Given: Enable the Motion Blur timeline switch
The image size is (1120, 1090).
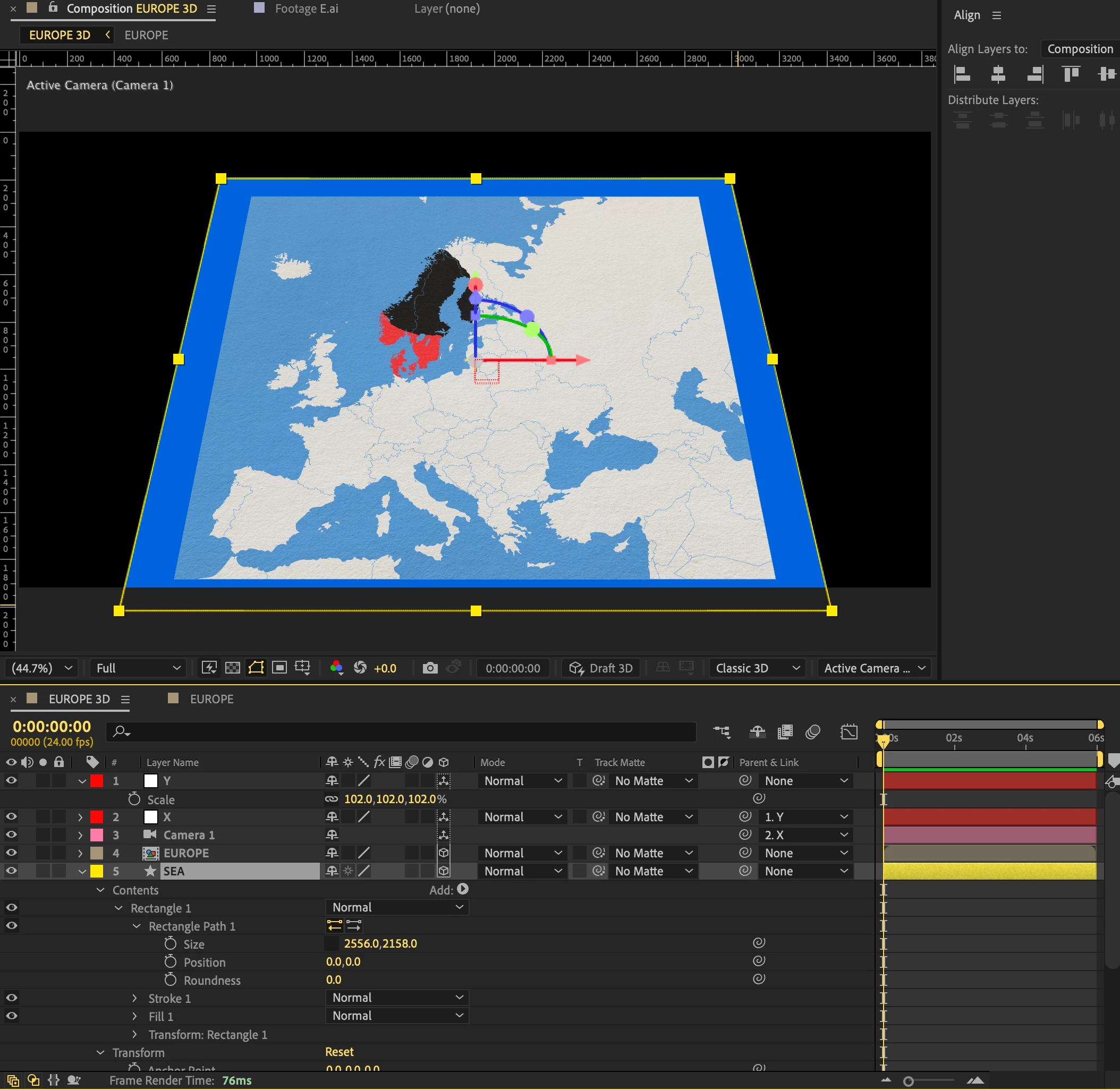Looking at the screenshot, I should (812, 731).
